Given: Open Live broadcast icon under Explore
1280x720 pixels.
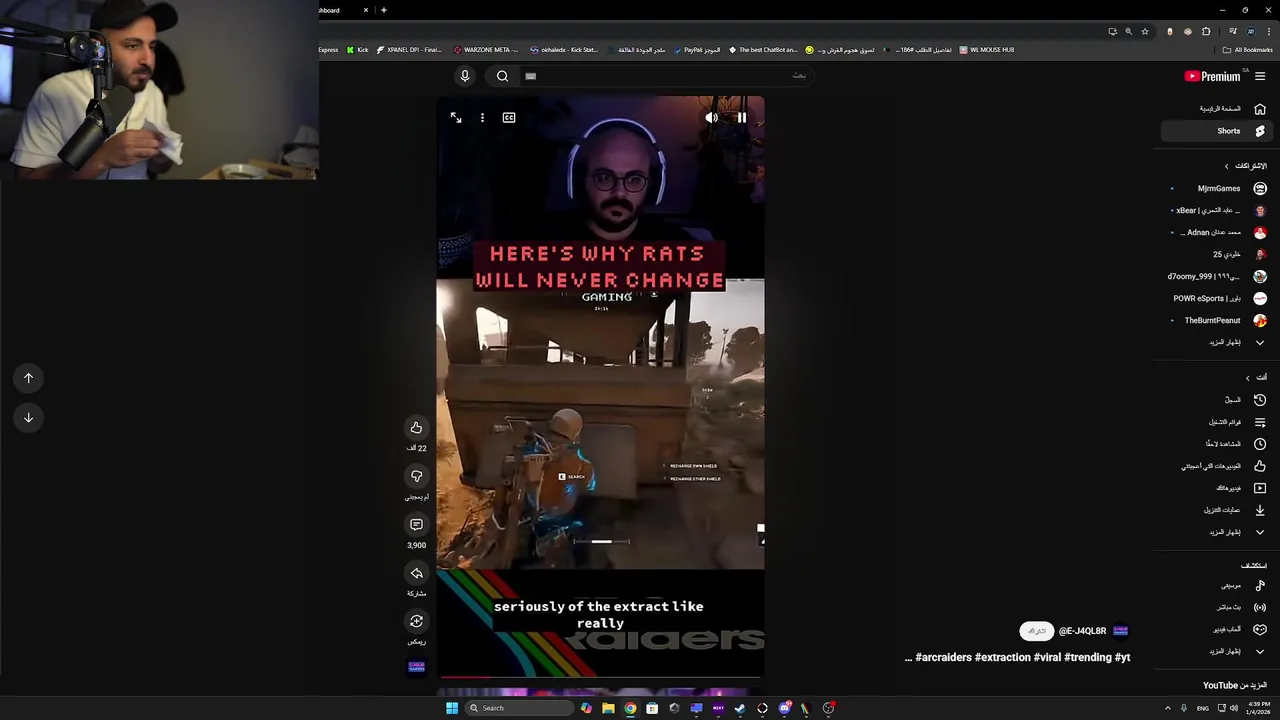Looking at the screenshot, I should pos(1260,608).
